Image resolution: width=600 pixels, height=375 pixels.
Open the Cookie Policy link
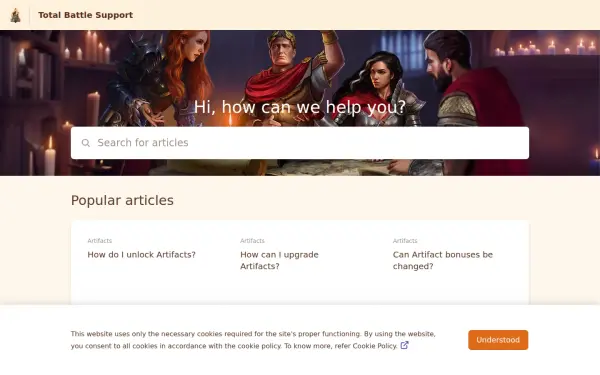tap(375, 346)
